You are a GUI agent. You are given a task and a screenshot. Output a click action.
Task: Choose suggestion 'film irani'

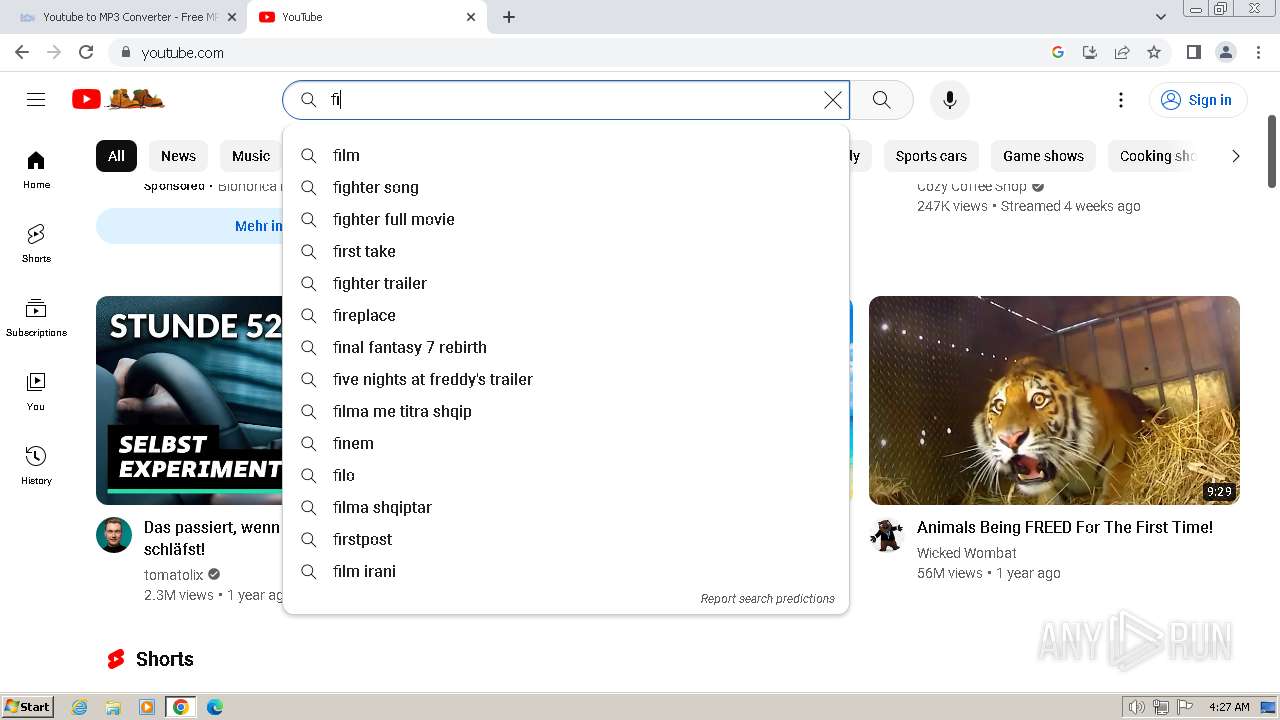point(566,571)
